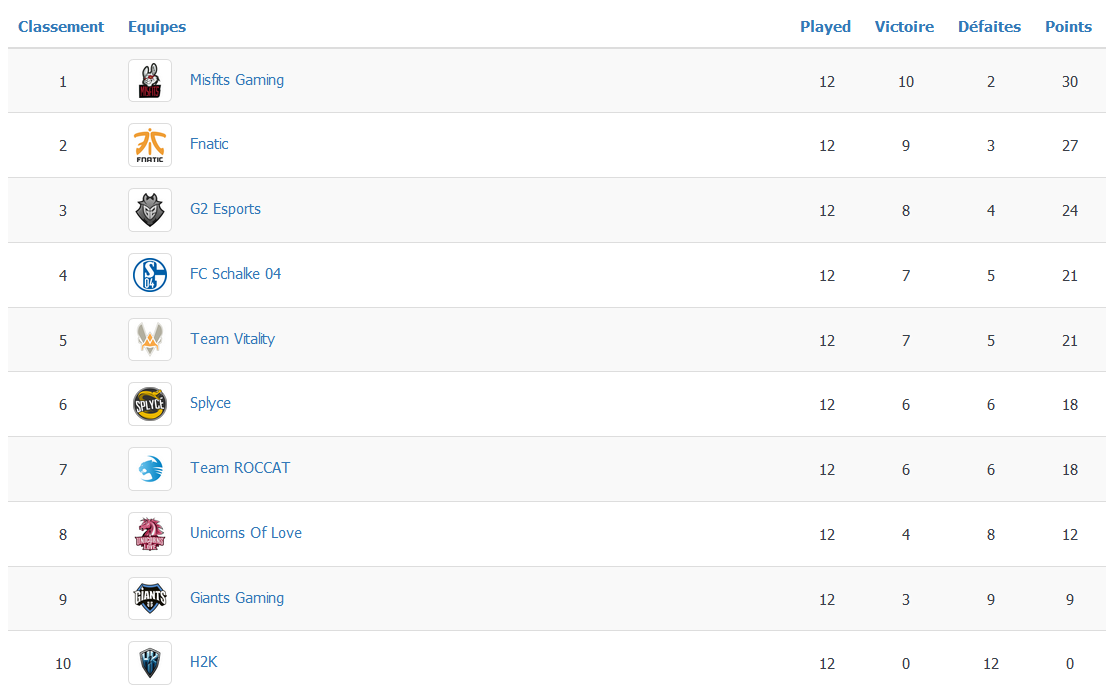Click the FC Schalke 04 crest
Image resolution: width=1113 pixels, height=689 pixels.
(x=150, y=275)
